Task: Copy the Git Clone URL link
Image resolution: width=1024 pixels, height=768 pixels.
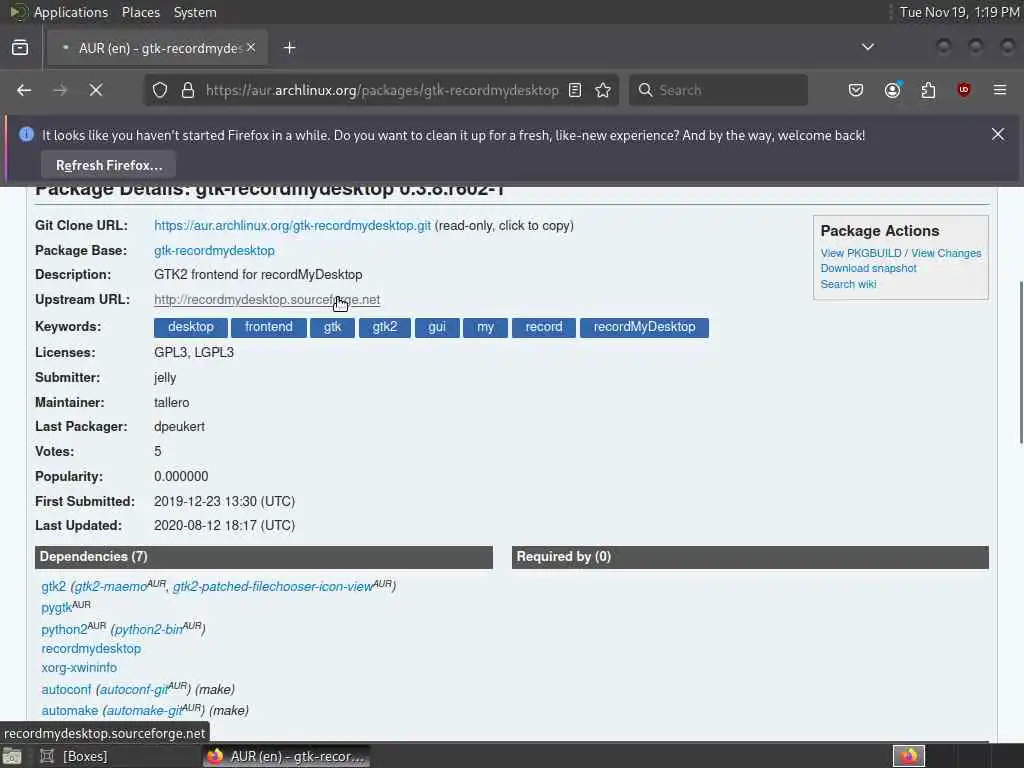Action: coord(293,225)
